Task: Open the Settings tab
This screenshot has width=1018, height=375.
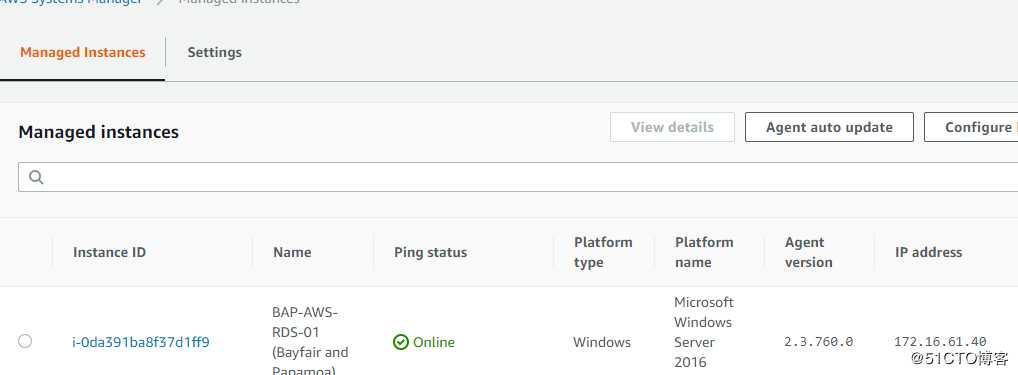Action: (x=214, y=53)
